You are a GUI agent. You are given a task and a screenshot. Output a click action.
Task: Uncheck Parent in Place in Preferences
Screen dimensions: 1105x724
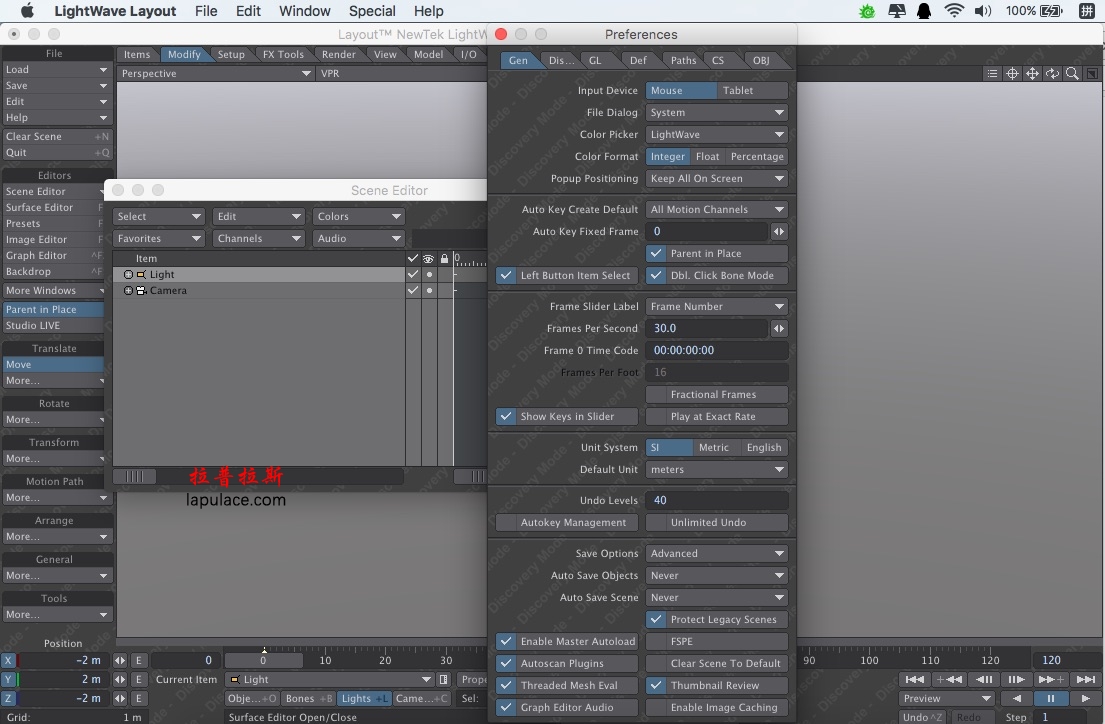point(717,253)
